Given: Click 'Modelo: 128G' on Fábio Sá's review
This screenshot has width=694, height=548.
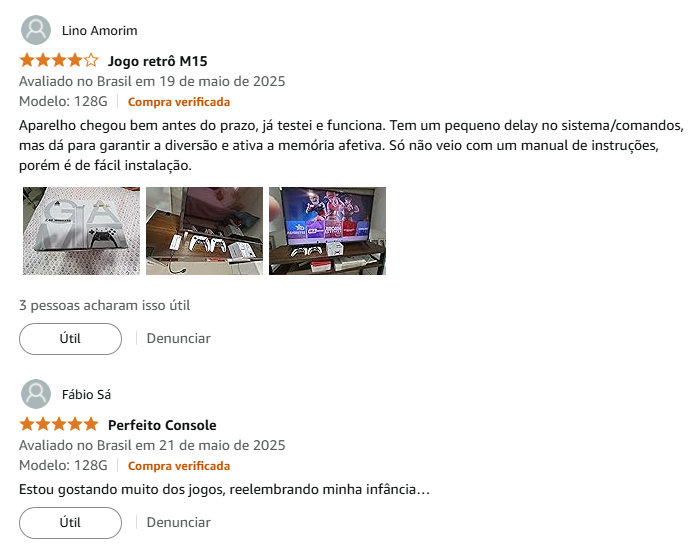Looking at the screenshot, I should [x=63, y=465].
